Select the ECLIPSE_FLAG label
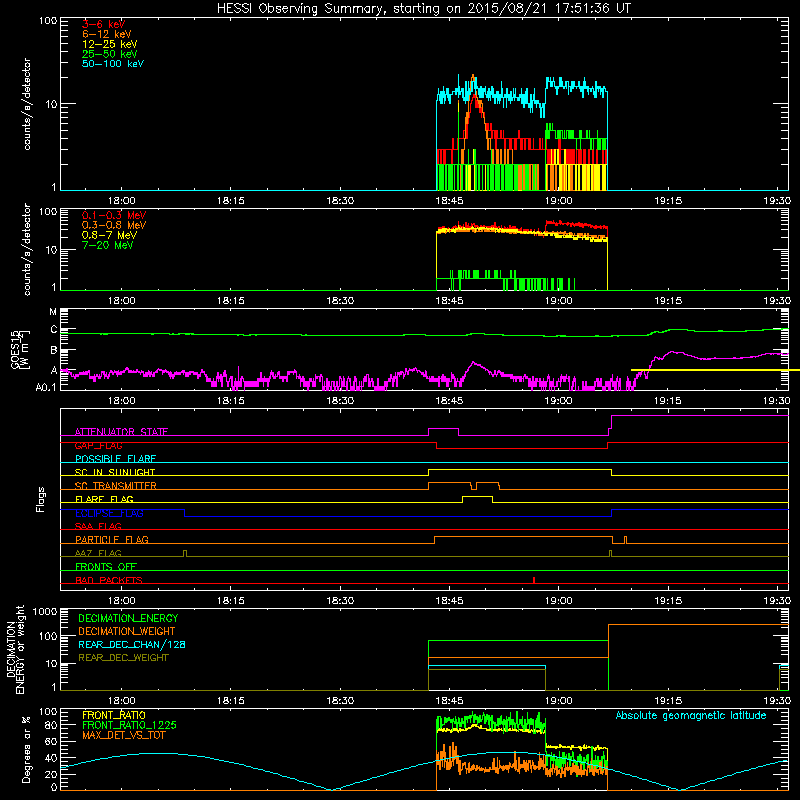Image resolution: width=800 pixels, height=800 pixels. point(109,513)
